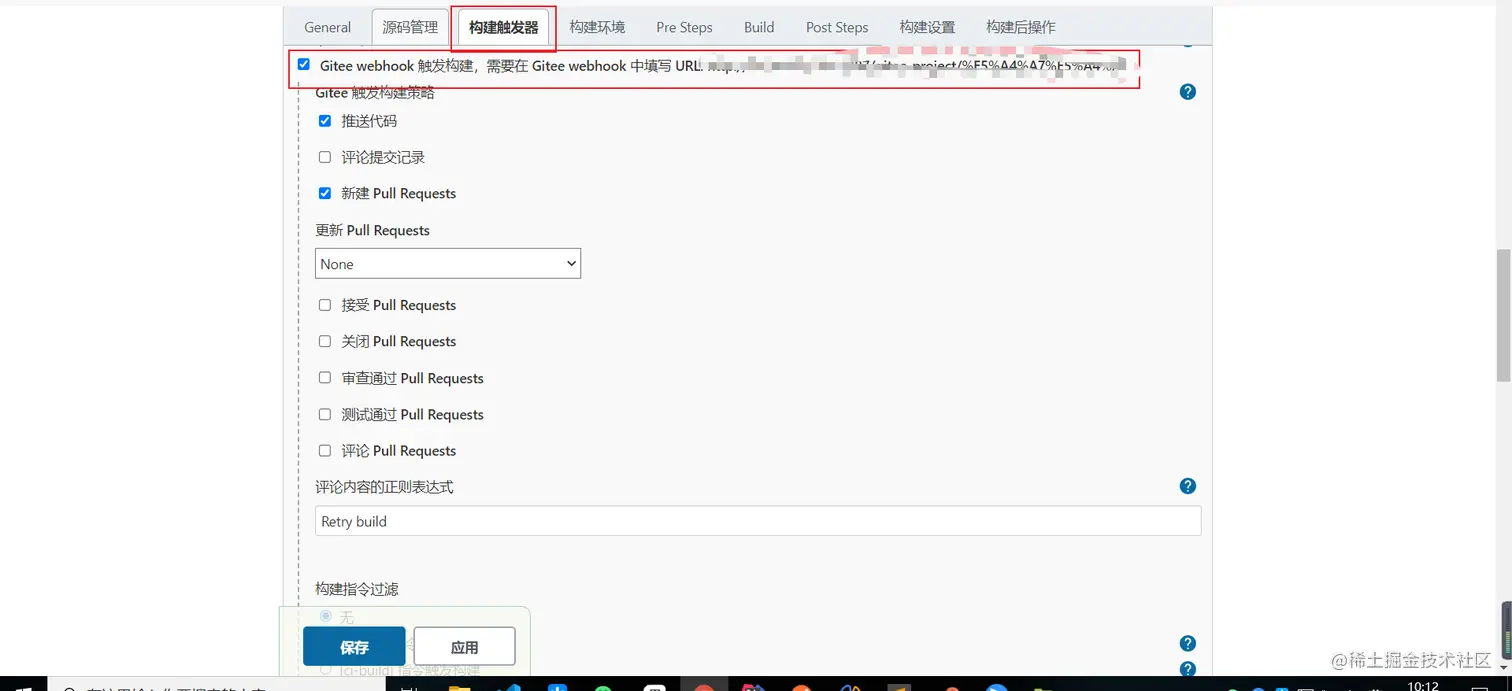The width and height of the screenshot is (1512, 691).
Task: Uncheck Gitee webhook 触发构建 checkbox
Action: (x=304, y=64)
